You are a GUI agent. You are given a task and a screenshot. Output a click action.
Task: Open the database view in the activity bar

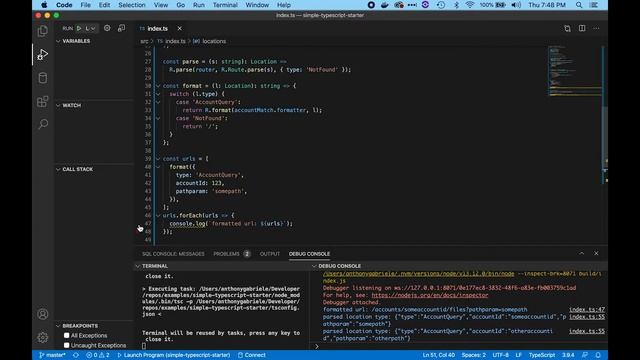pos(42,78)
